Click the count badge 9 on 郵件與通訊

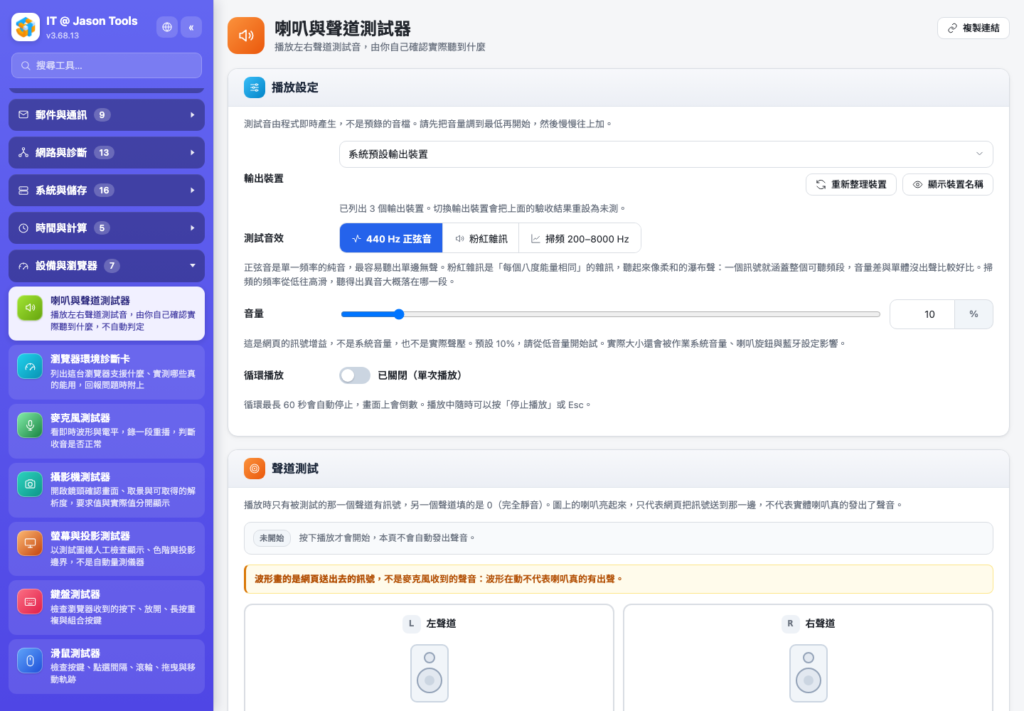pyautogui.click(x=102, y=115)
